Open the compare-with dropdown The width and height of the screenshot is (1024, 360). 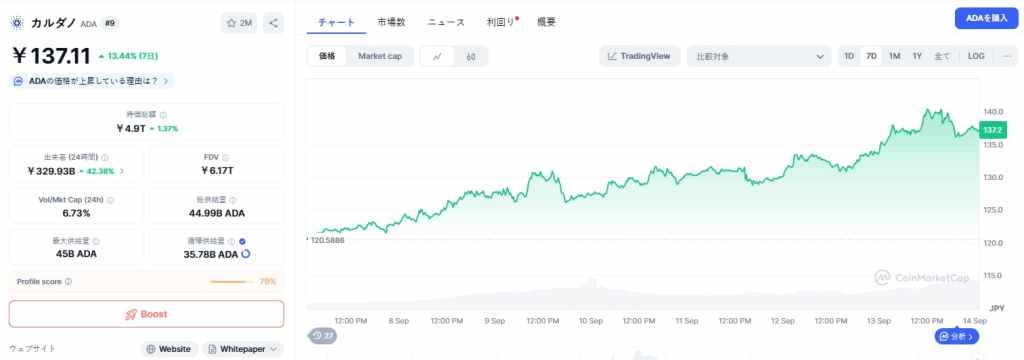click(759, 57)
